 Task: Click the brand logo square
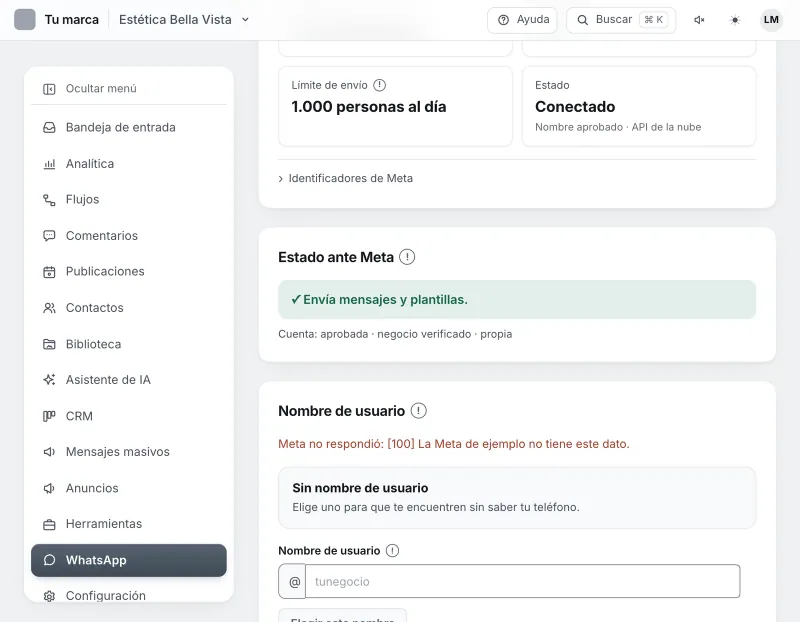pyautogui.click(x=24, y=20)
